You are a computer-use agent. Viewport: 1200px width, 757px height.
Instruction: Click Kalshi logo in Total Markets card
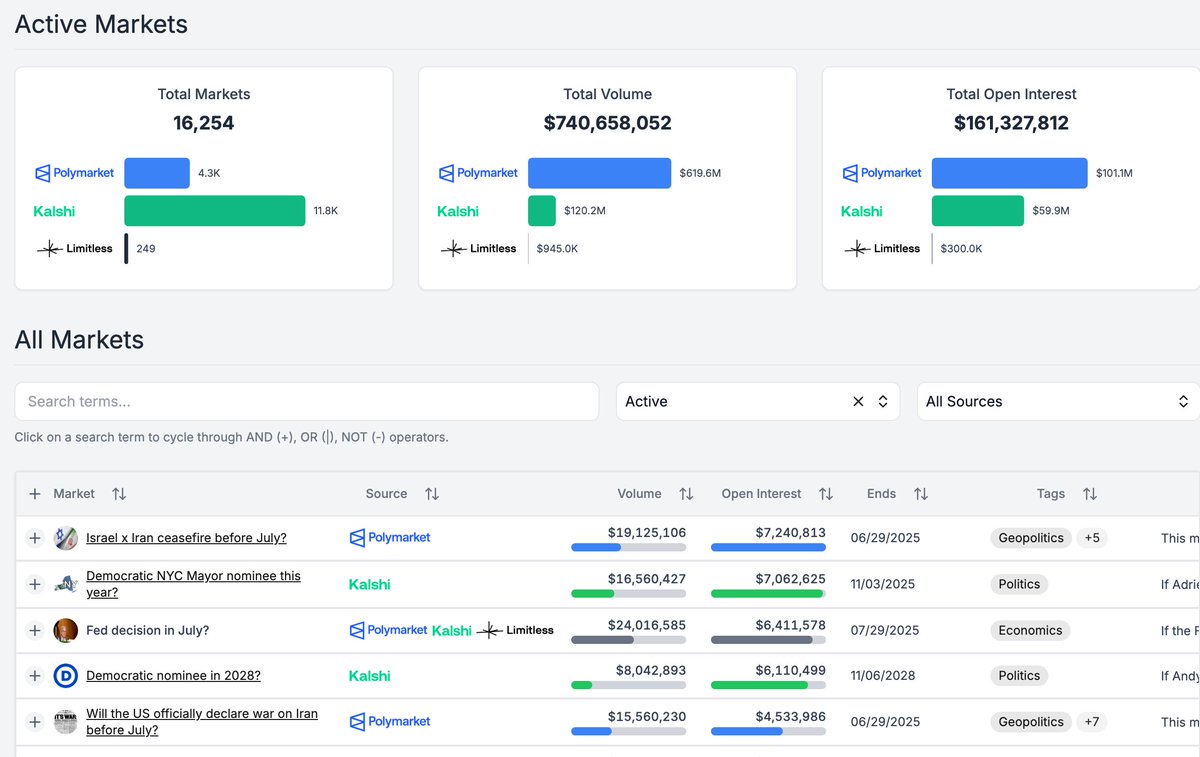54,211
